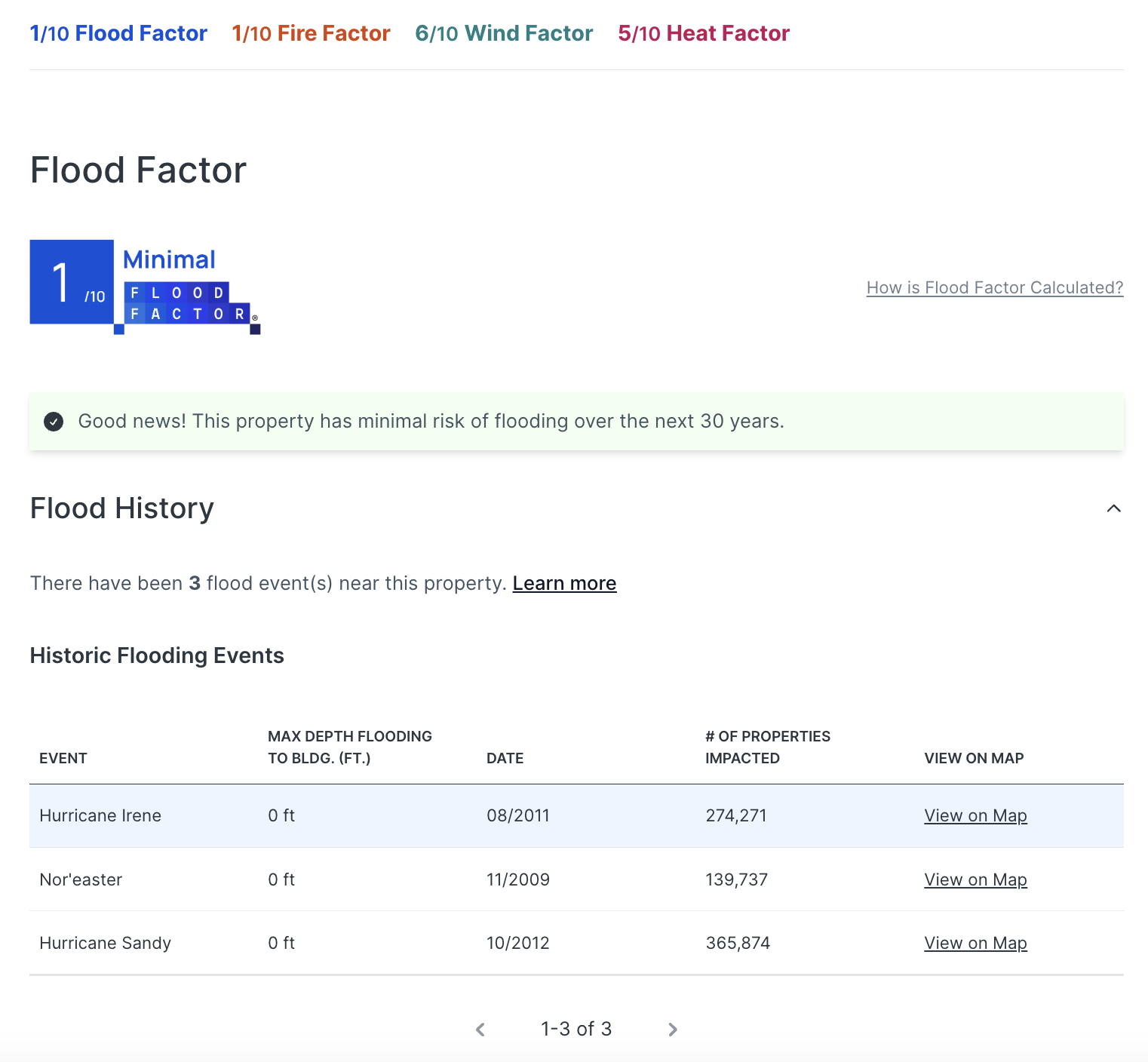View Nor'easter event on map

tap(975, 879)
